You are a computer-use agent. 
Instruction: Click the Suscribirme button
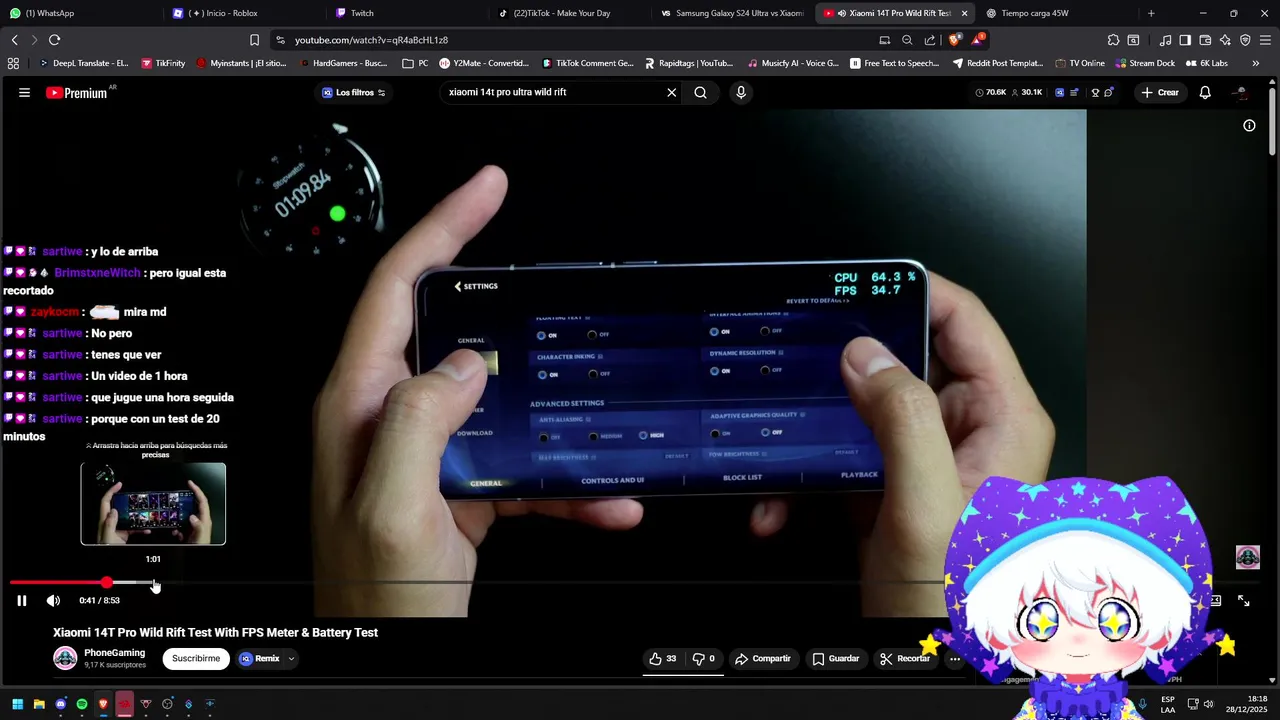(x=196, y=659)
